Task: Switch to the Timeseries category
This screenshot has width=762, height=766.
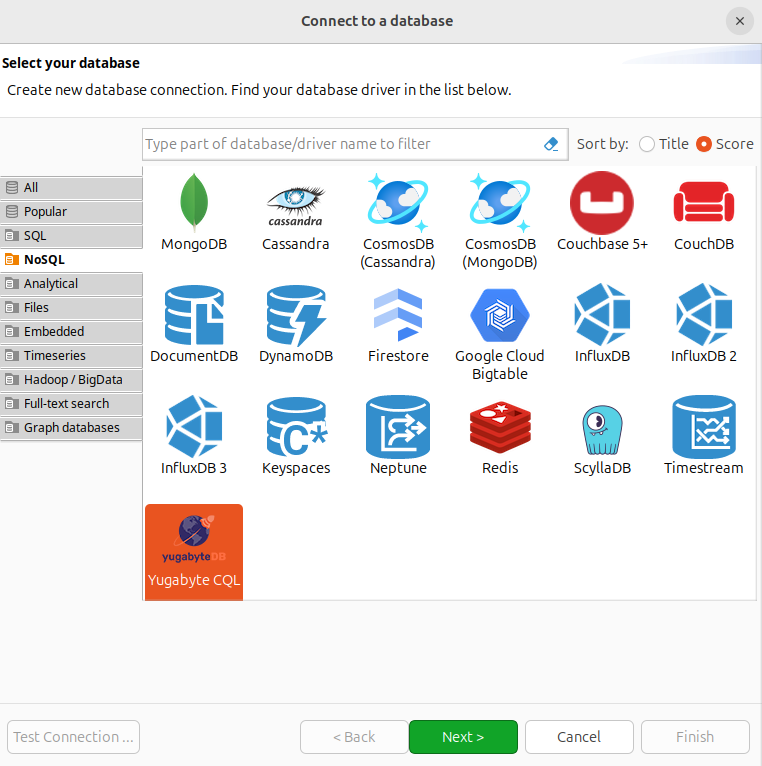Action: tap(70, 356)
